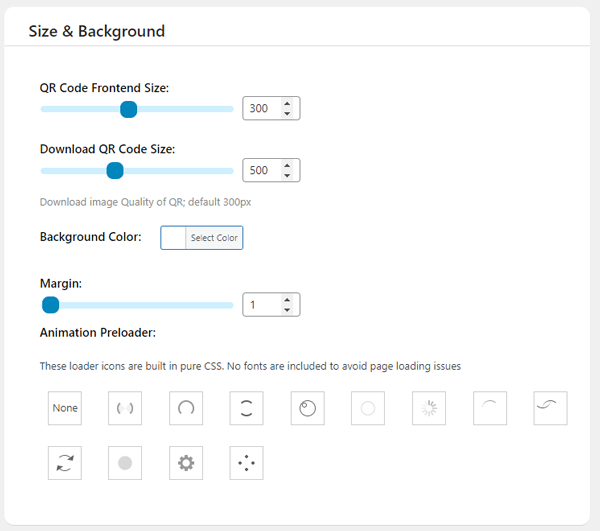600x531 pixels.
Task: Pick the open ring arc preloader
Action: [x=186, y=408]
